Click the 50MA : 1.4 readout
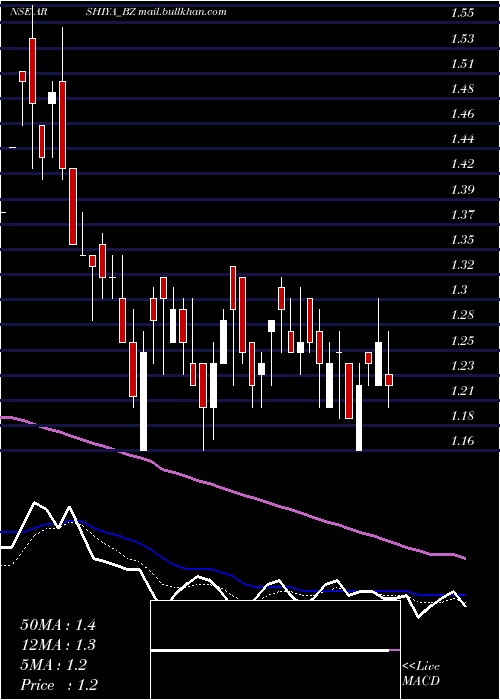 click(58, 624)
